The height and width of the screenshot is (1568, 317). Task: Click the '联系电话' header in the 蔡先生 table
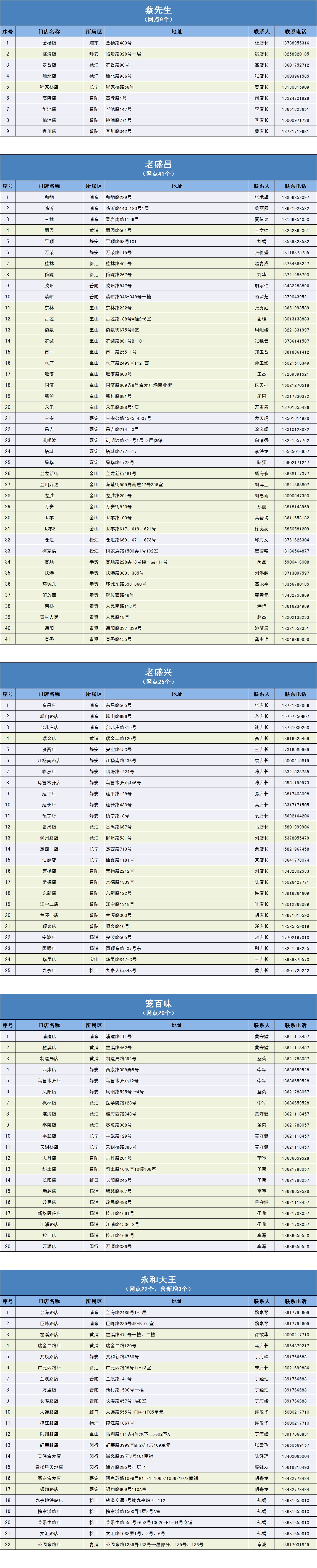coord(296,32)
